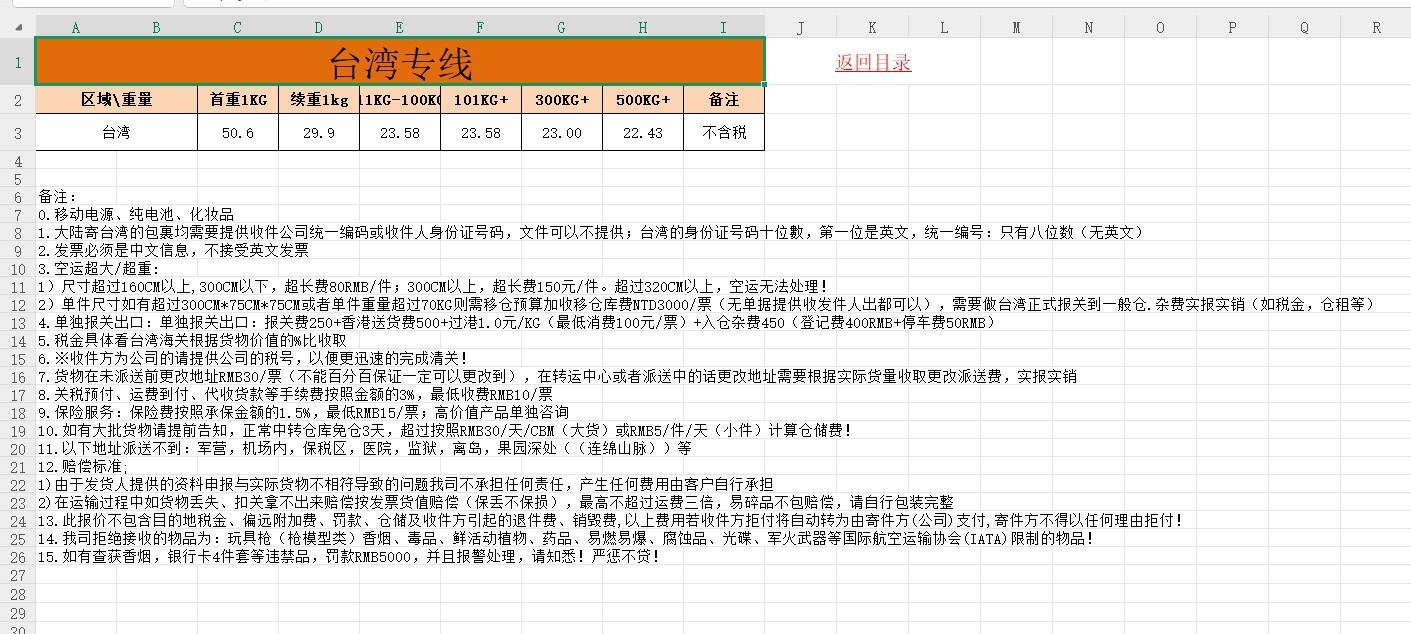Select the 续重1kg header cell
The height and width of the screenshot is (634, 1411).
(319, 99)
